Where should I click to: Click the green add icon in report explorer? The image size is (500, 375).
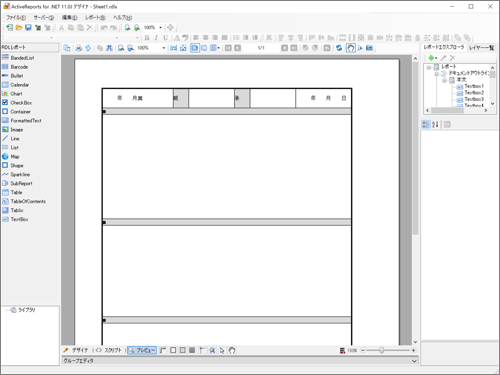tap(431, 58)
